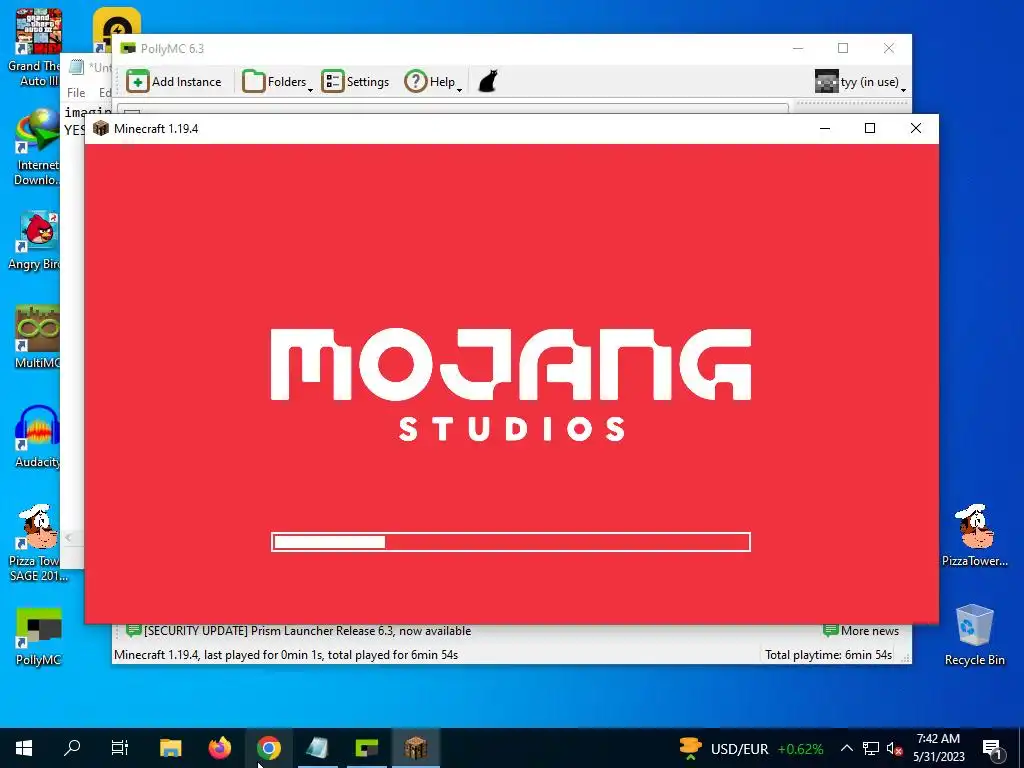Open the Angry Birds desktop shortcut

[x=34, y=240]
